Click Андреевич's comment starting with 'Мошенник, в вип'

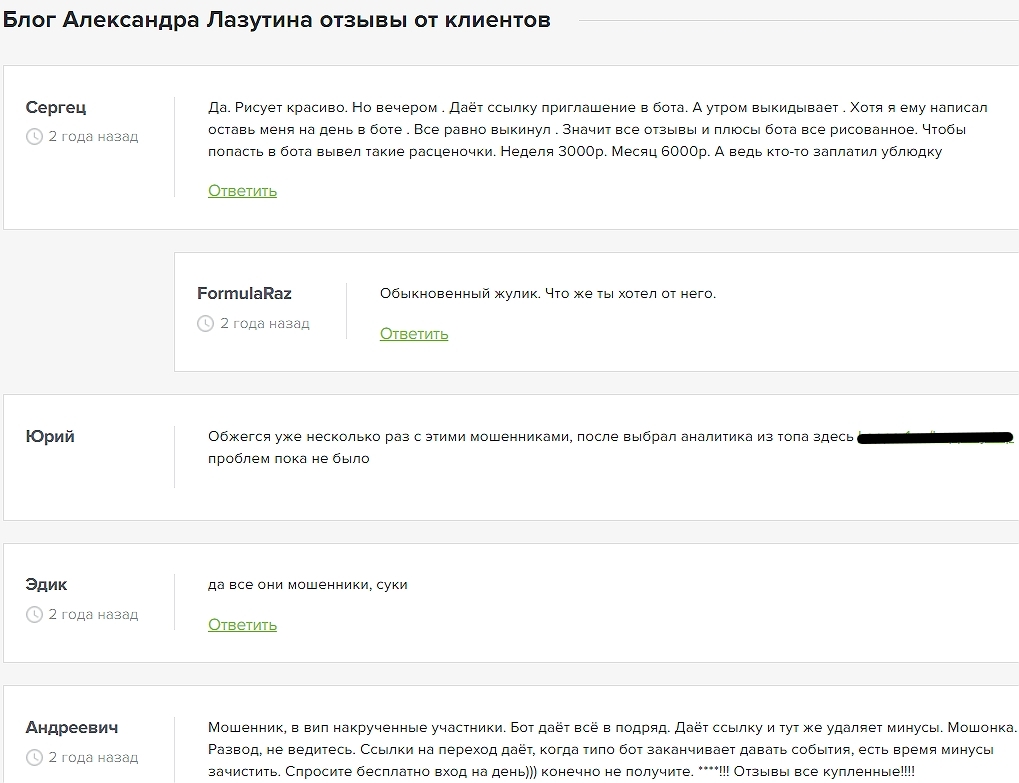pos(610,750)
